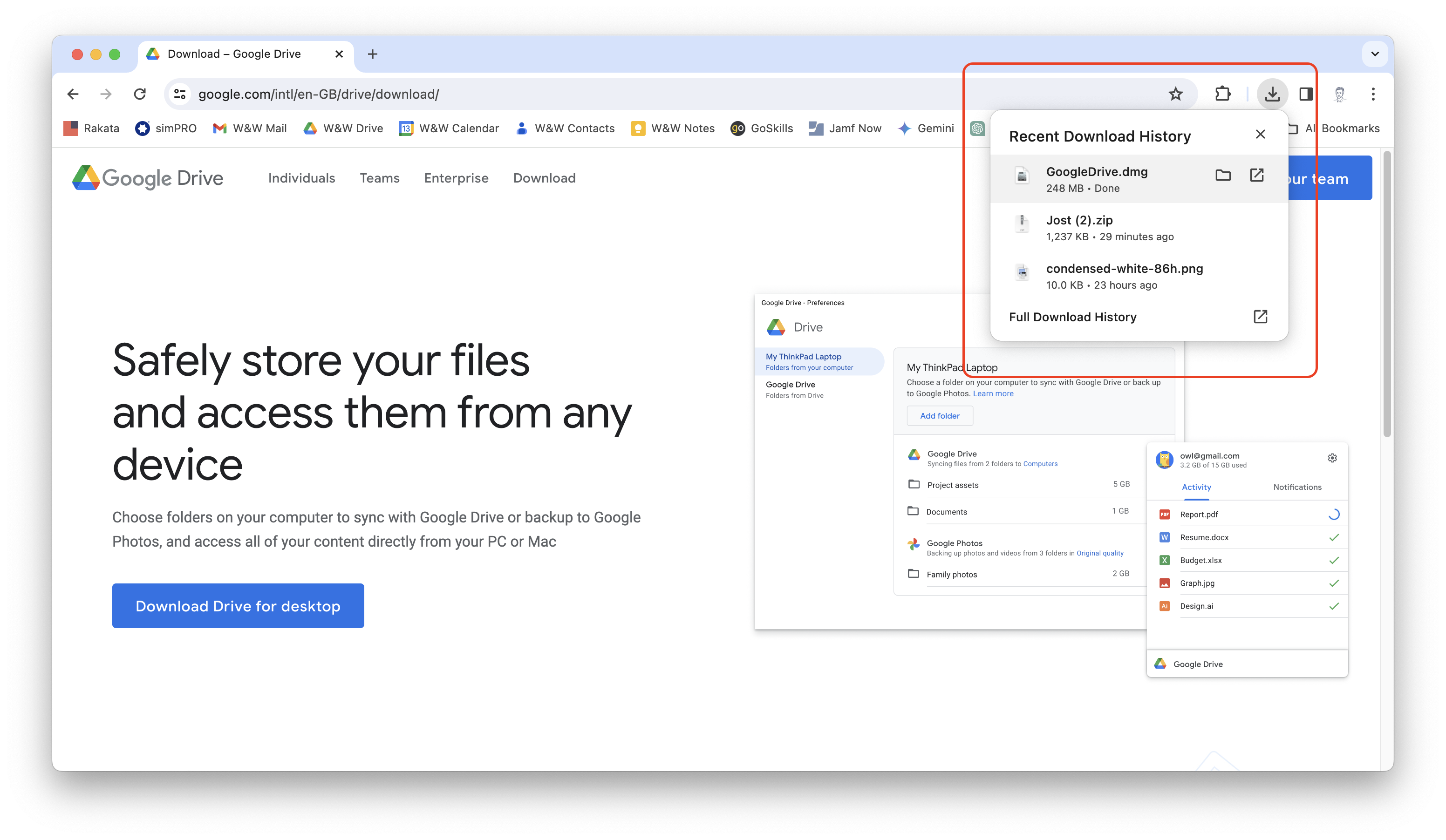View site information icon in address bar
This screenshot has width=1446, height=840.
pos(180,94)
